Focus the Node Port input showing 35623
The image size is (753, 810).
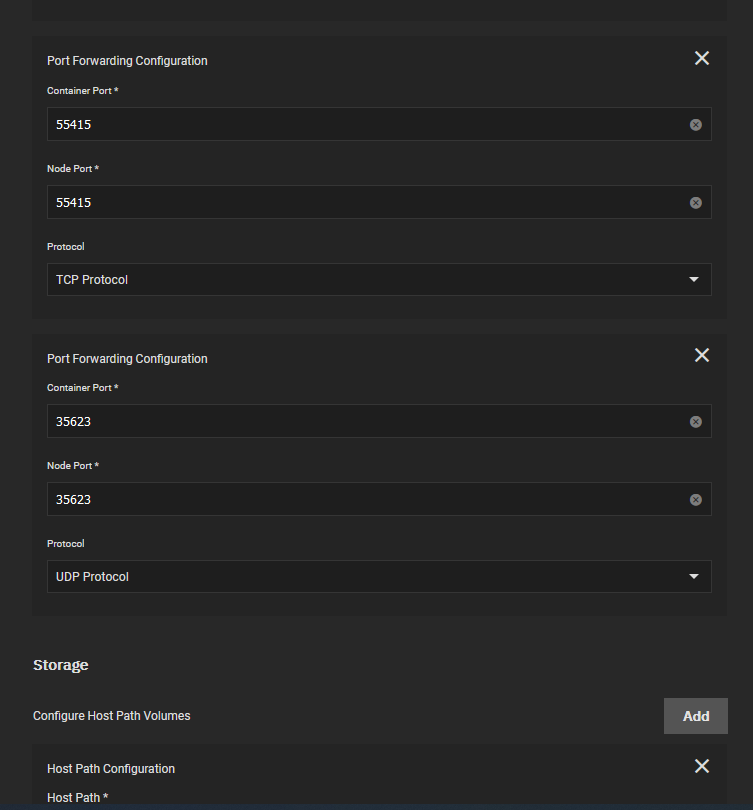click(369, 499)
